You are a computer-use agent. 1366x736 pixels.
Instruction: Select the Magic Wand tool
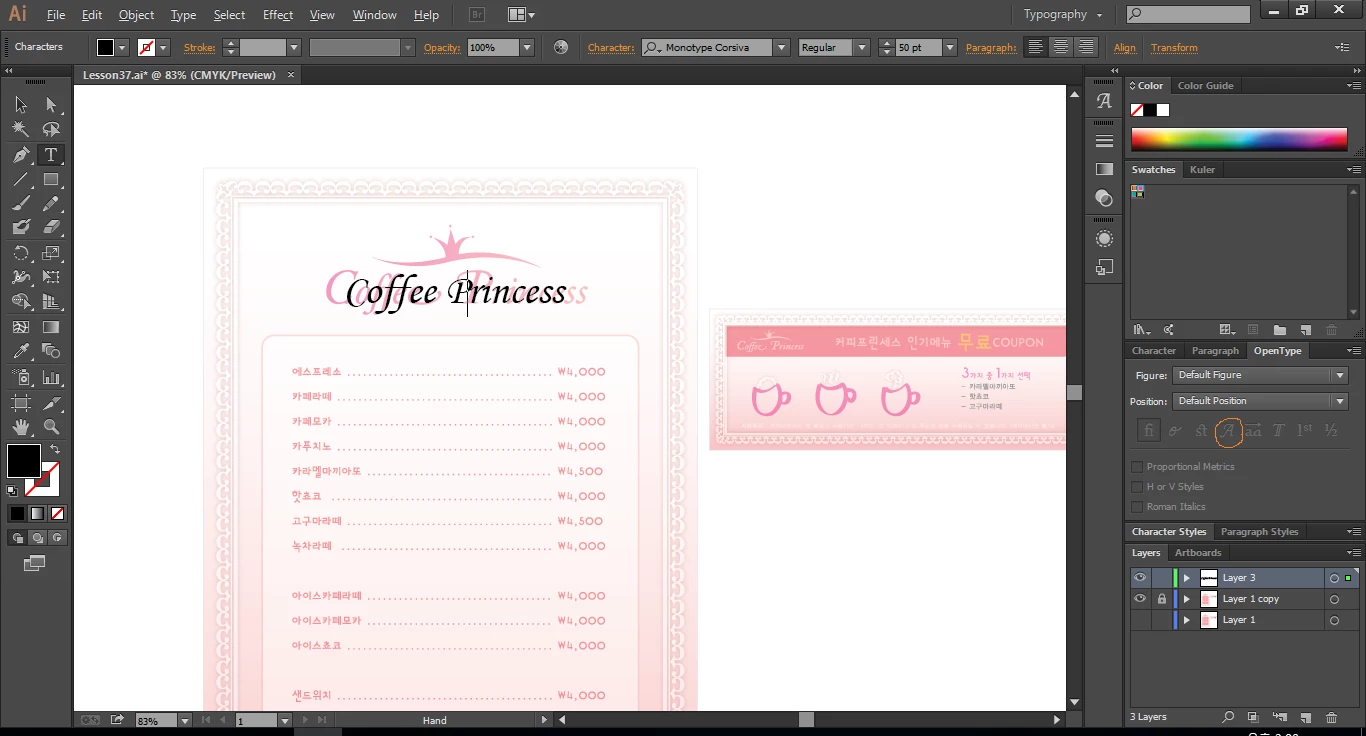21,130
